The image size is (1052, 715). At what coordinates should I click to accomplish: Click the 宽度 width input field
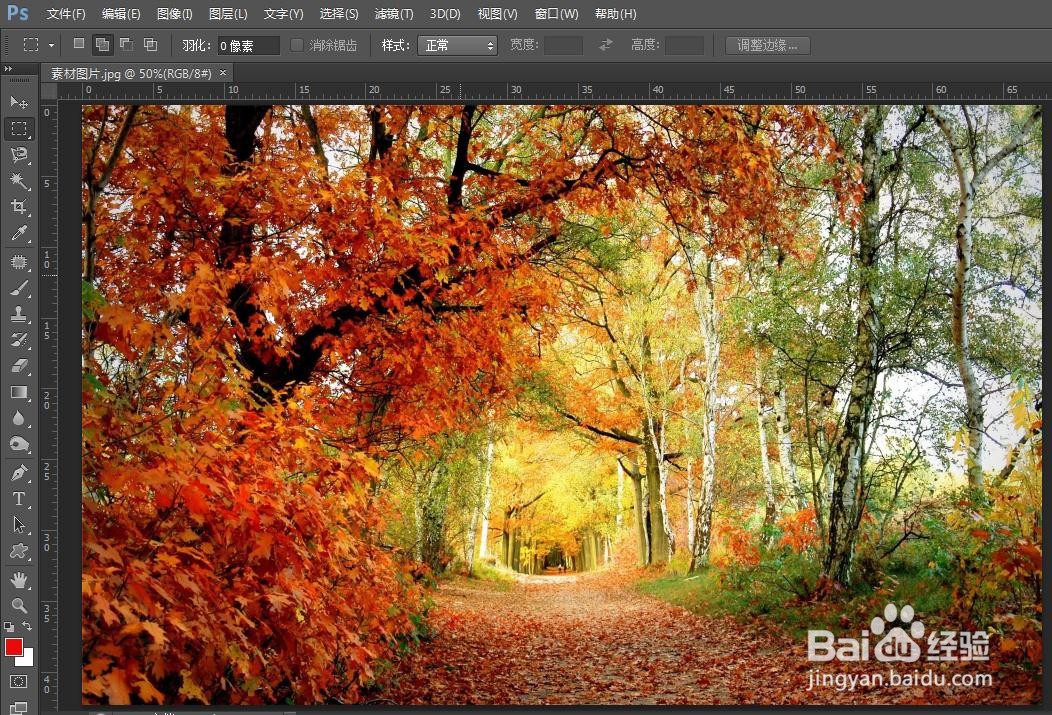coord(563,45)
